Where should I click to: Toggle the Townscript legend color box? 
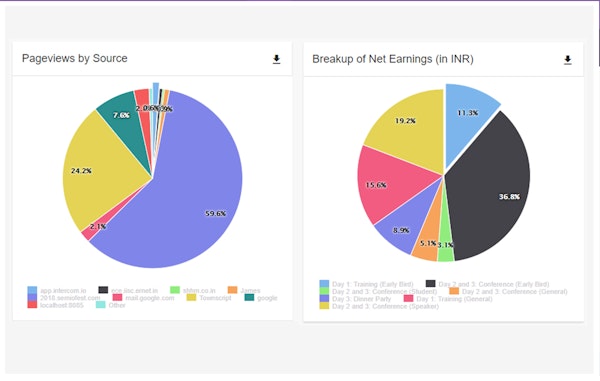click(191, 298)
